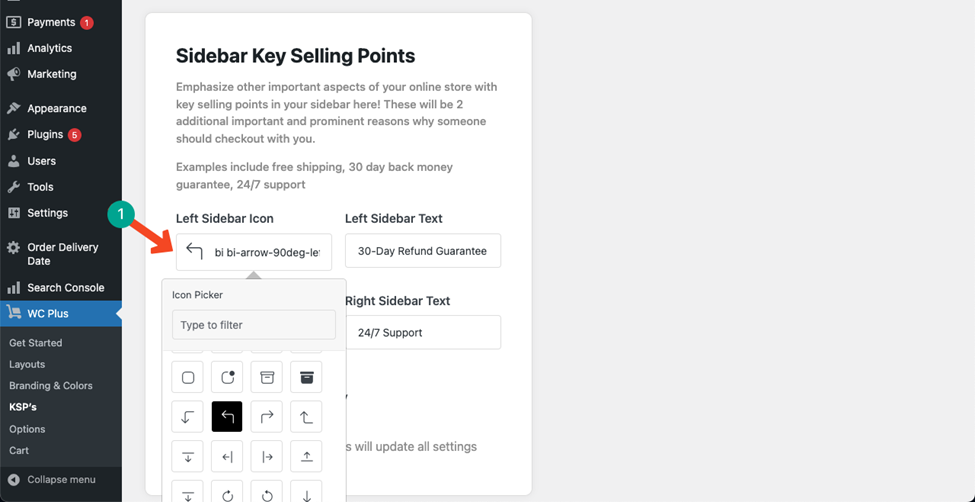
Task: Pick the filled archive box icon
Action: 307,377
